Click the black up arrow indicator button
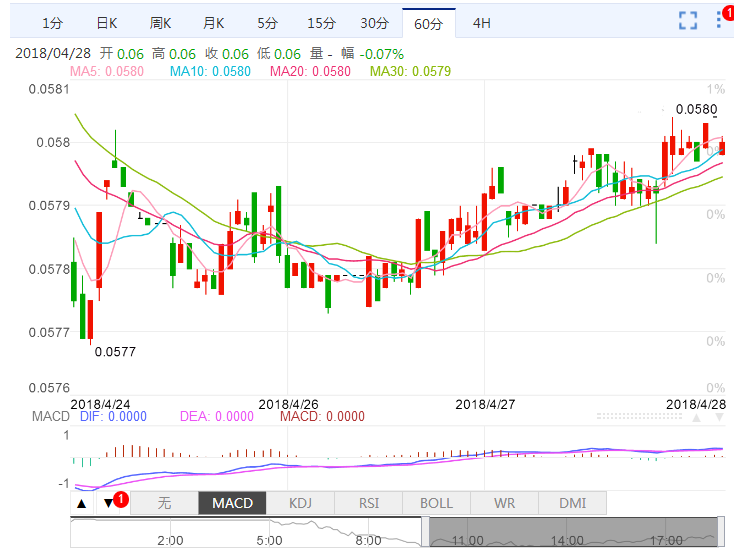The image size is (734, 550). [x=82, y=504]
